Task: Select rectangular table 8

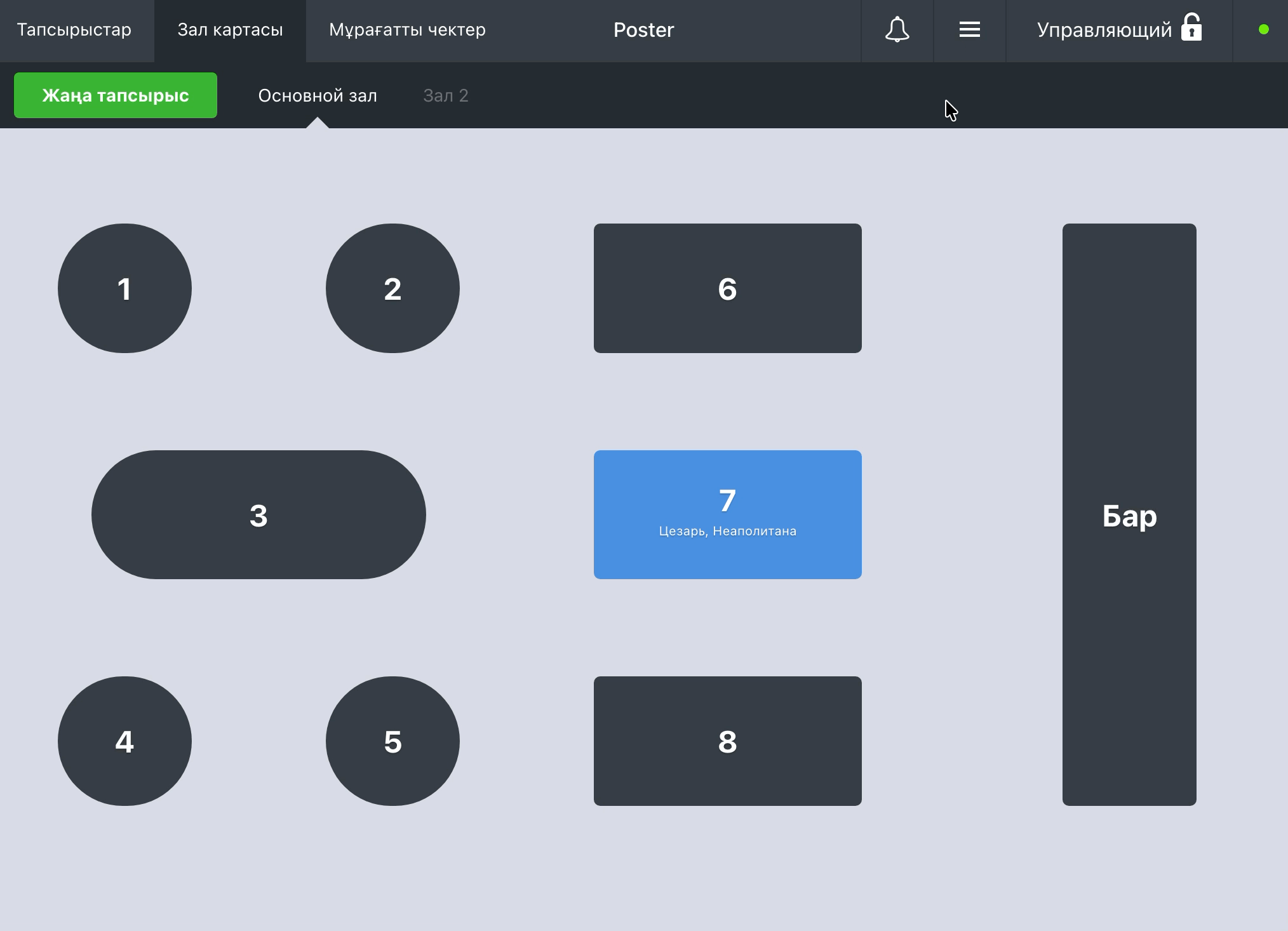Action: pyautogui.click(x=728, y=741)
